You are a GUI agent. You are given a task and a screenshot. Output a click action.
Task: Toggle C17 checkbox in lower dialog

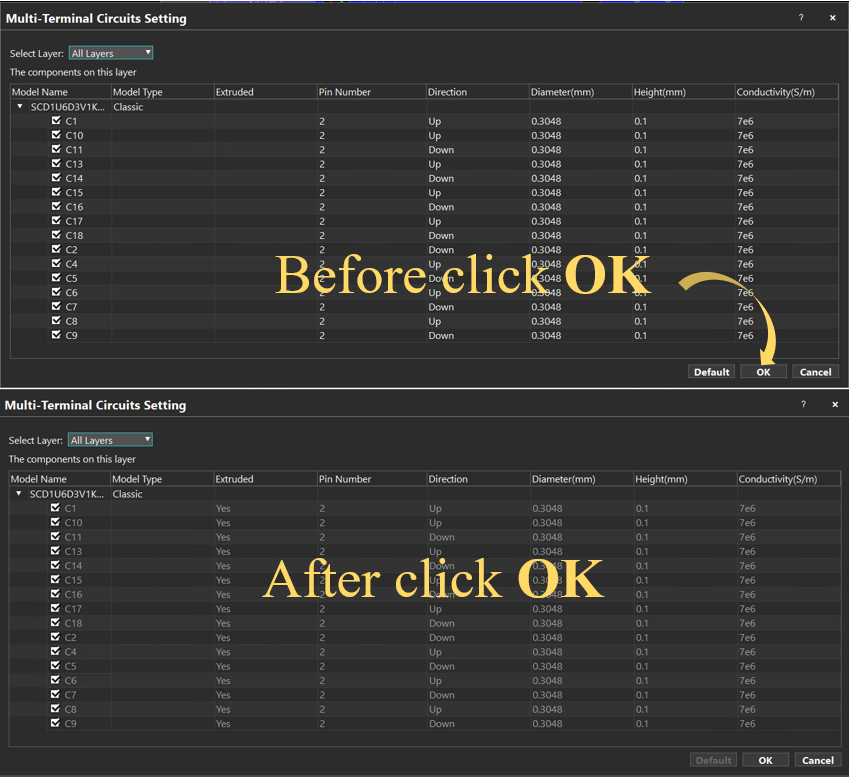click(x=55, y=608)
